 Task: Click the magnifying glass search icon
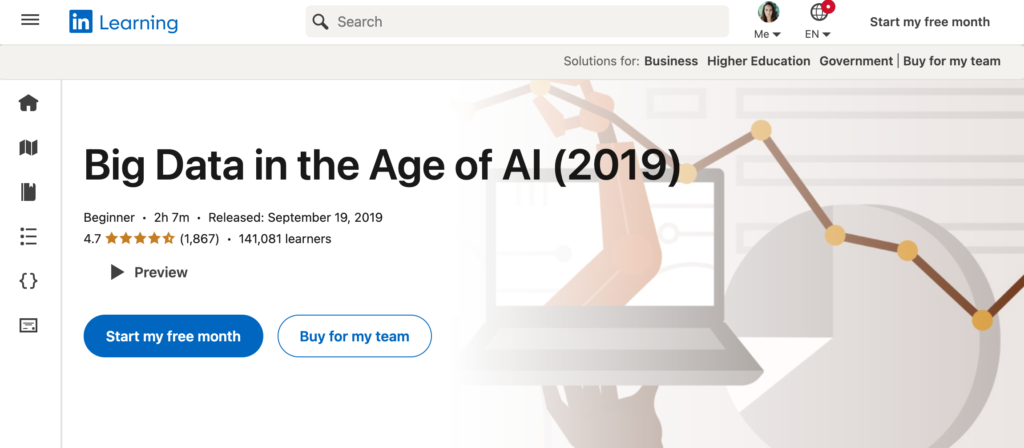pyautogui.click(x=320, y=21)
